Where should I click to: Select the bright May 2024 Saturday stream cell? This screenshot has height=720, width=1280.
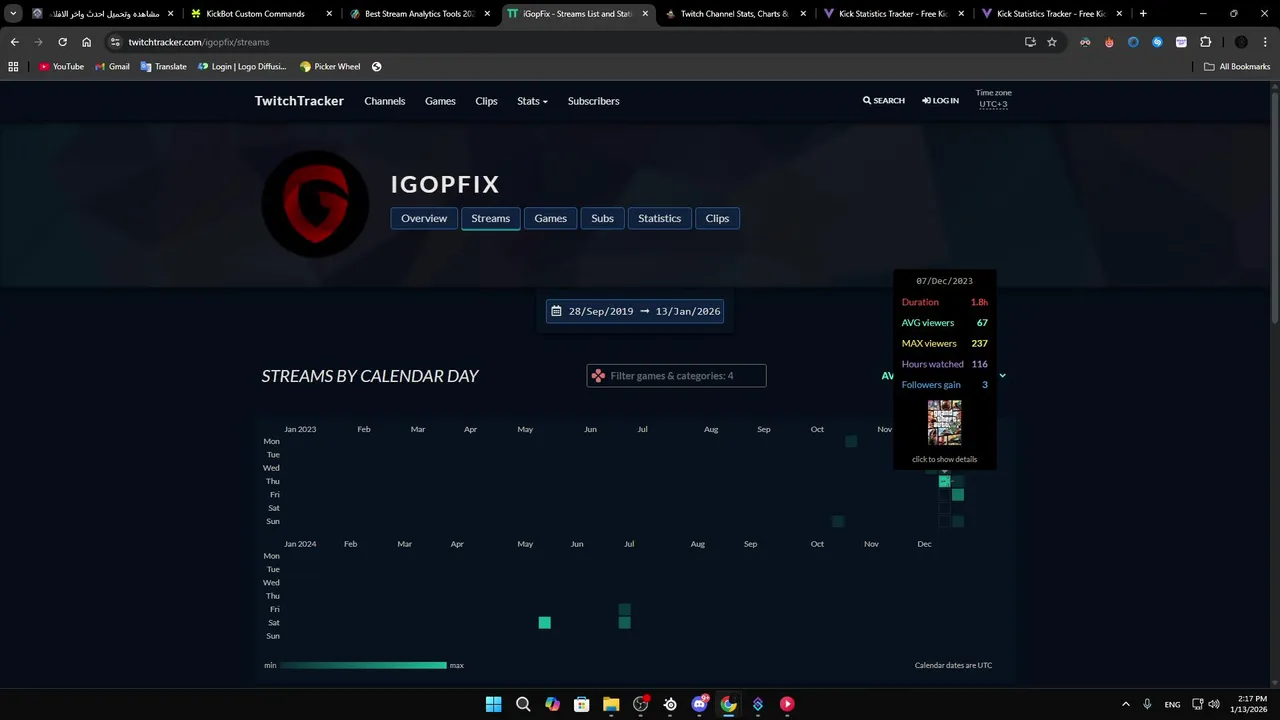pyautogui.click(x=544, y=622)
